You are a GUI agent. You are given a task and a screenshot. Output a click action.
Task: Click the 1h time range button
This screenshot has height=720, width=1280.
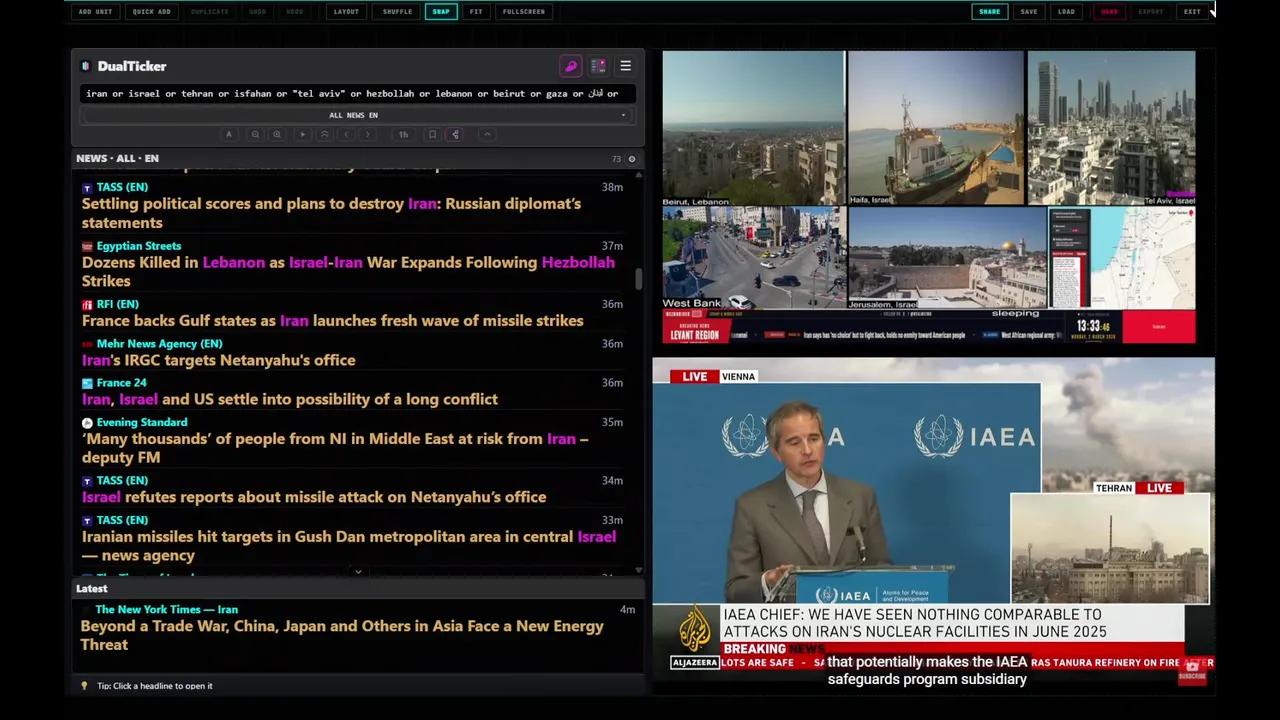click(403, 134)
